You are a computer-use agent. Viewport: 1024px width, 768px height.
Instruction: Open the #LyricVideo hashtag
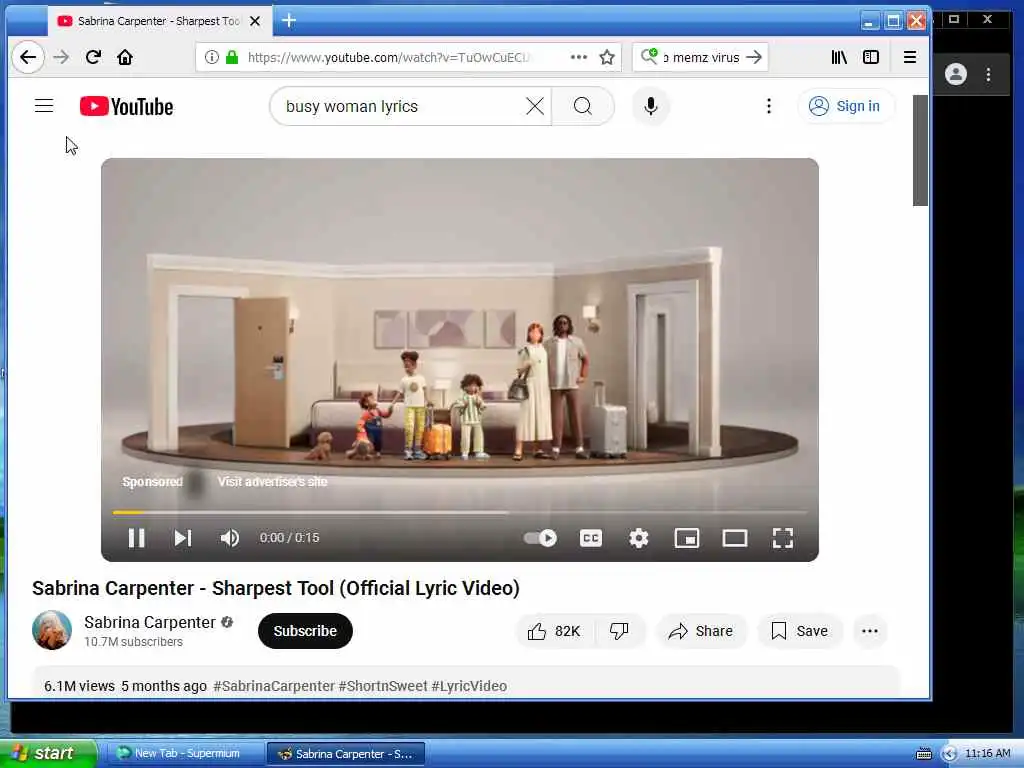tap(469, 686)
